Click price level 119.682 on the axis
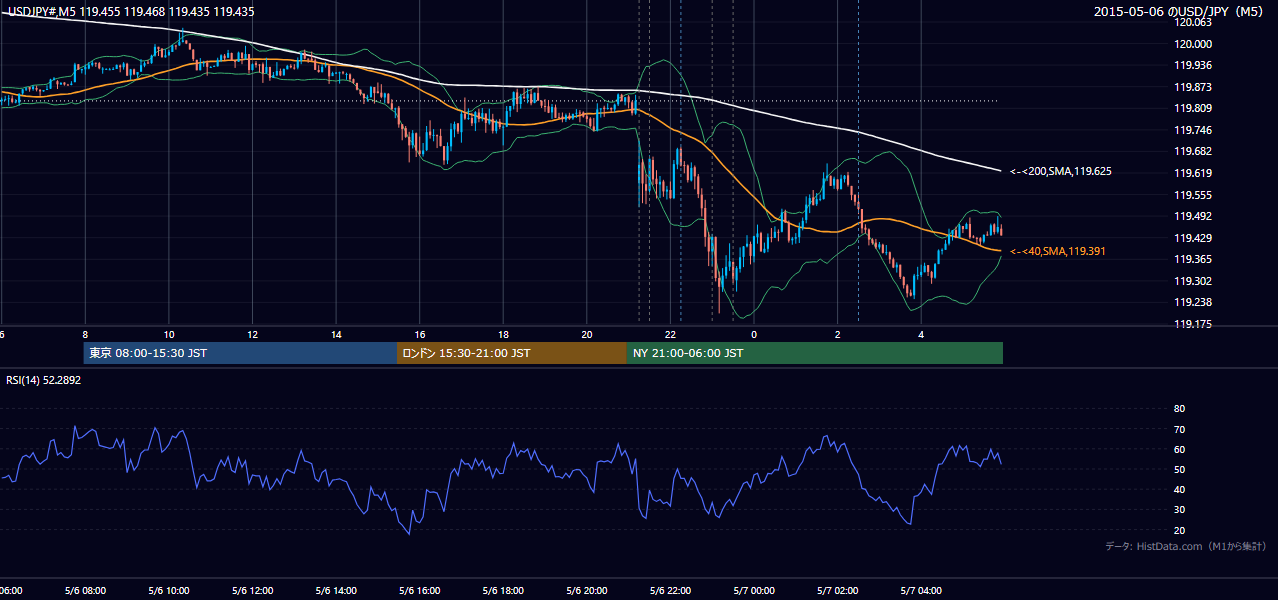Image resolution: width=1278 pixels, height=600 pixels. tap(1193, 151)
